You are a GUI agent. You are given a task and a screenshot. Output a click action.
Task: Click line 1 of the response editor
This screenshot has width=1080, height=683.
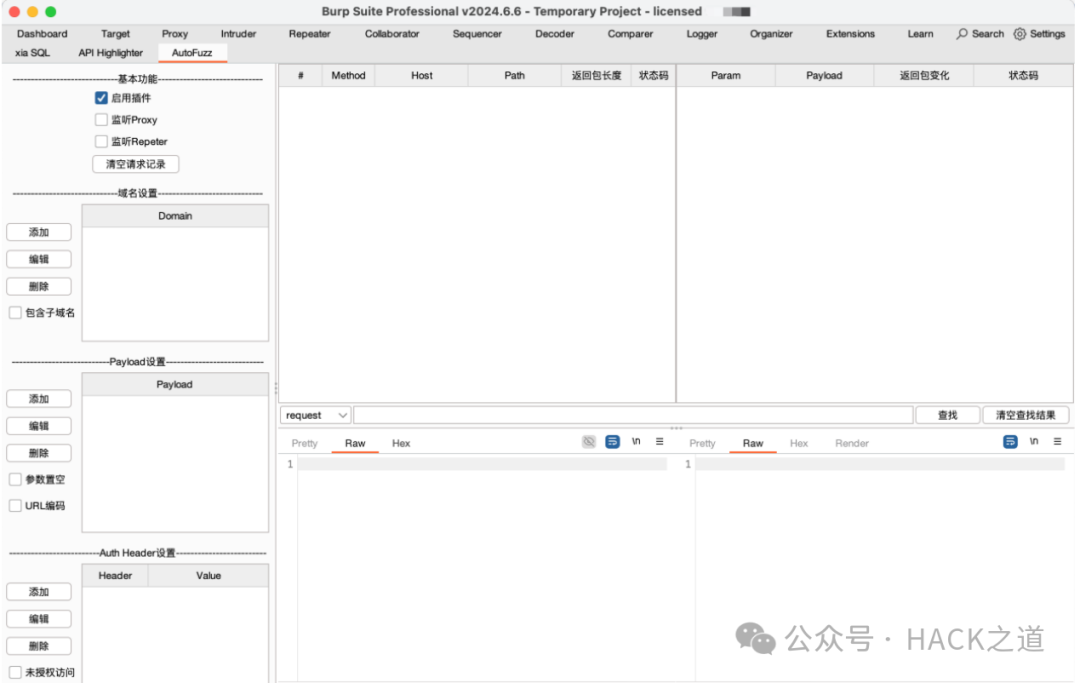pyautogui.click(x=880, y=464)
